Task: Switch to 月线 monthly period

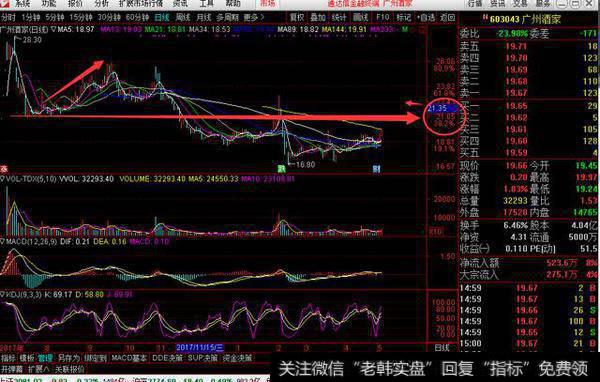Action: tap(204, 18)
